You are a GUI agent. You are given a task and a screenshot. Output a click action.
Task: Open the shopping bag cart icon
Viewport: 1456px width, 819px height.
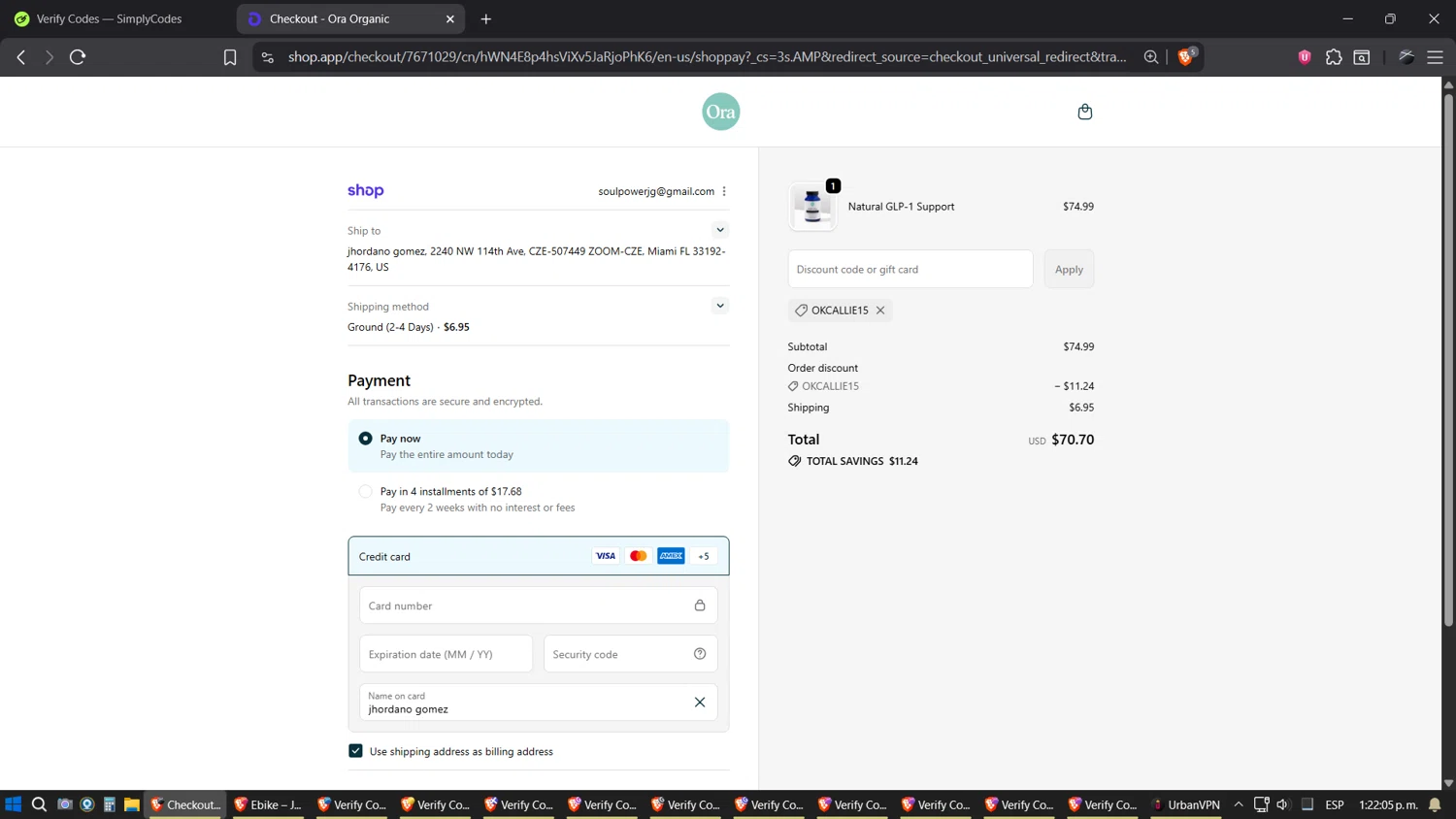[1085, 112]
